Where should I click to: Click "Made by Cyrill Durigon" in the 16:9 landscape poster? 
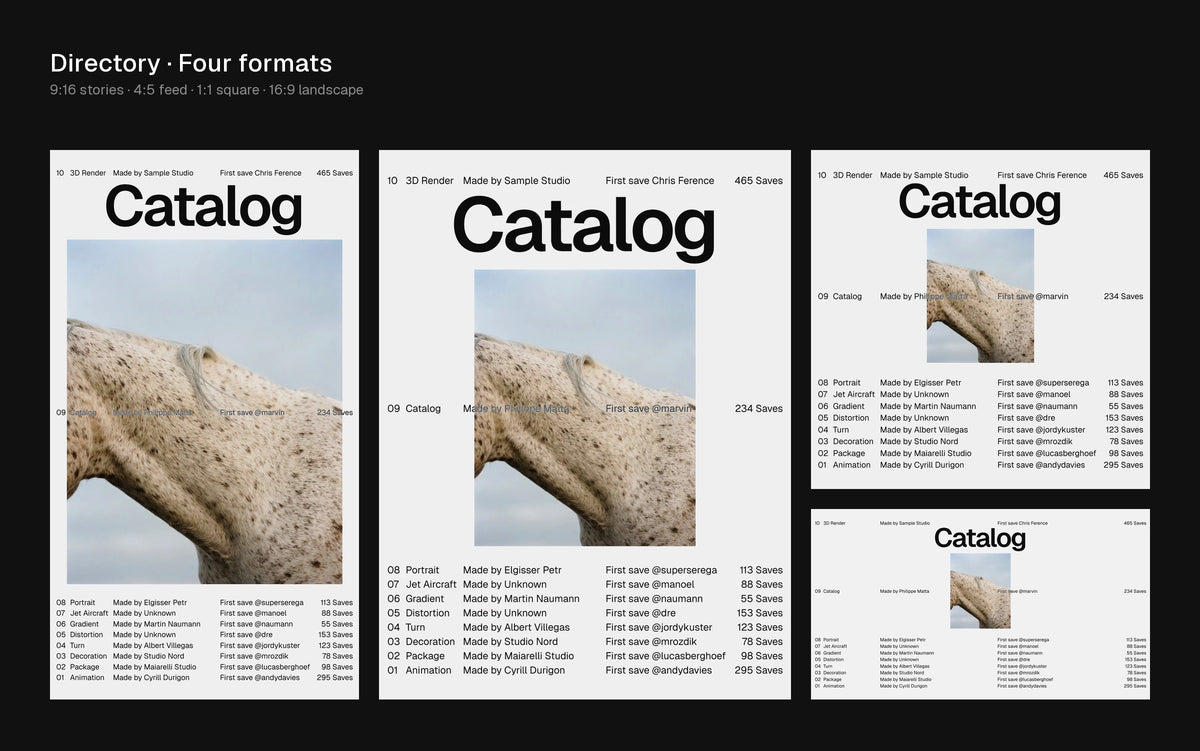tap(903, 686)
